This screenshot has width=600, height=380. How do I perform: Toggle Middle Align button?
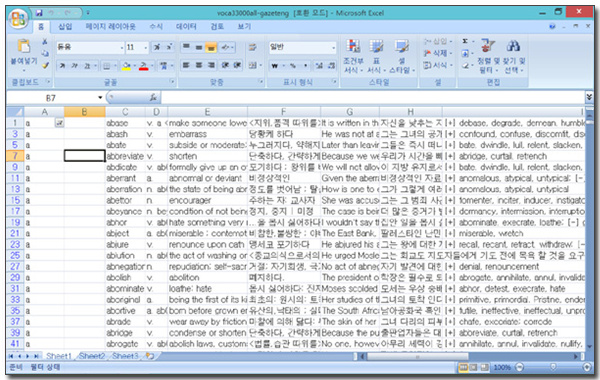(199, 47)
